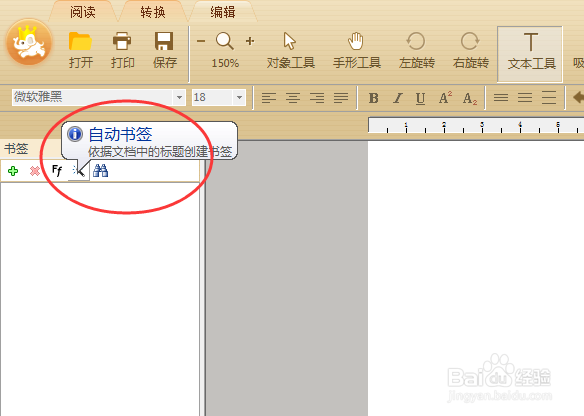Print the document with 打印
This screenshot has height=416, width=584.
point(122,50)
